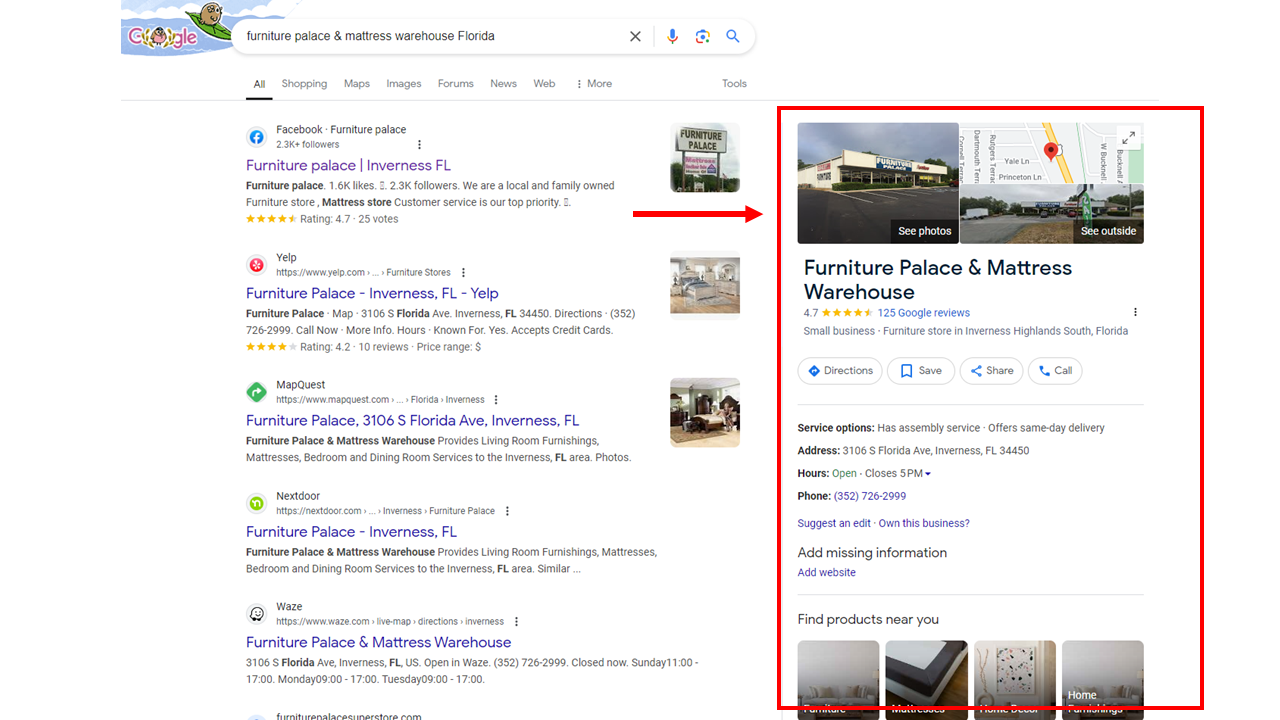Image resolution: width=1280 pixels, height=720 pixels.
Task: Open options for the MapQuest result
Action: point(496,400)
